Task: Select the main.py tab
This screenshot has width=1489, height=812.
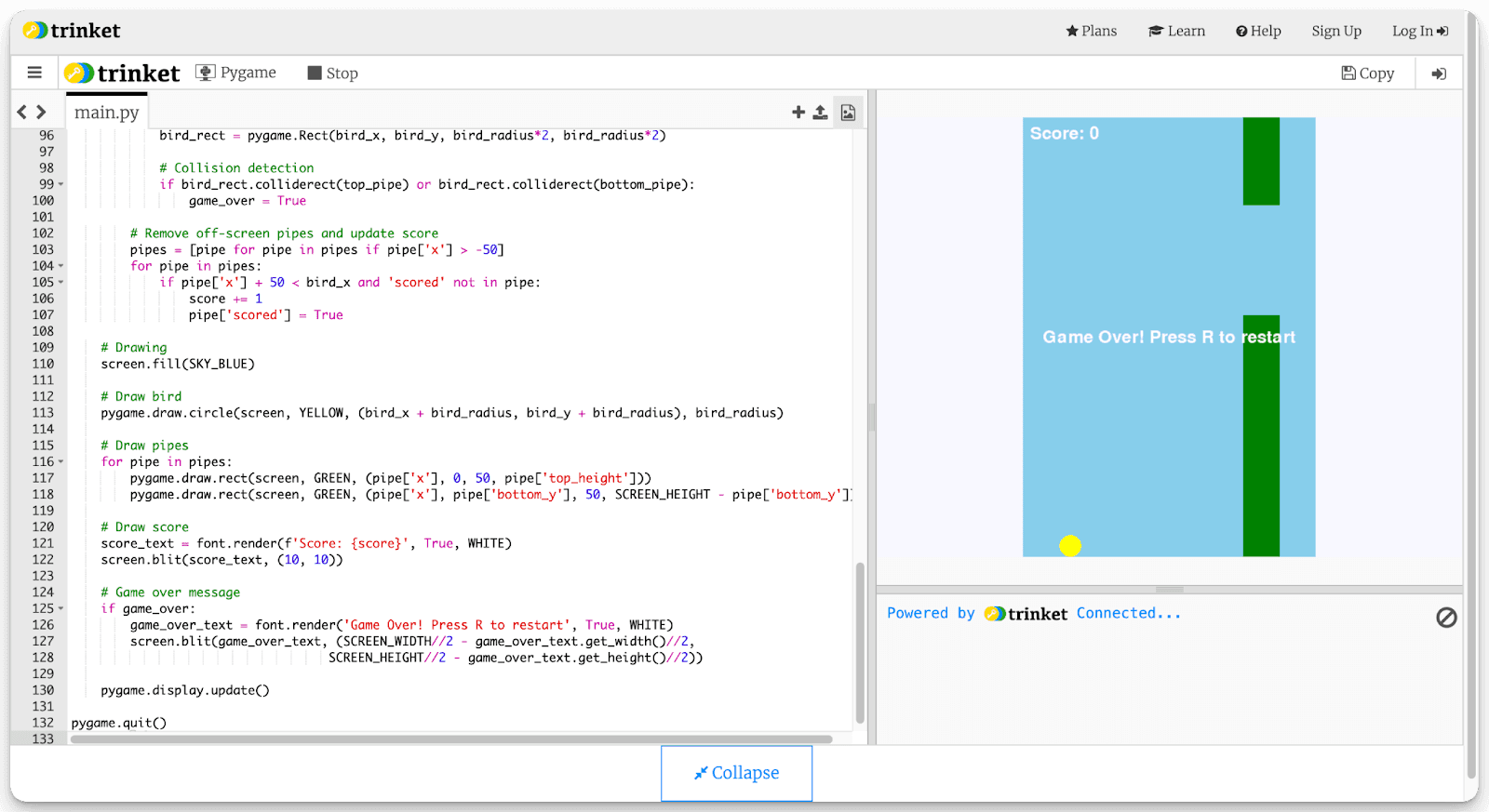Action: (107, 113)
